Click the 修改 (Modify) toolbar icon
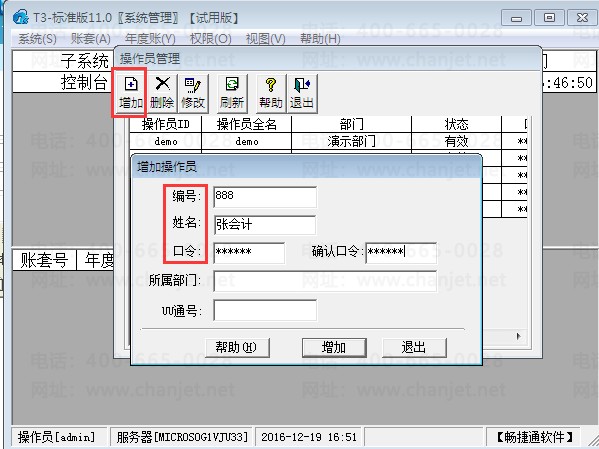The image size is (599, 449). [193, 93]
